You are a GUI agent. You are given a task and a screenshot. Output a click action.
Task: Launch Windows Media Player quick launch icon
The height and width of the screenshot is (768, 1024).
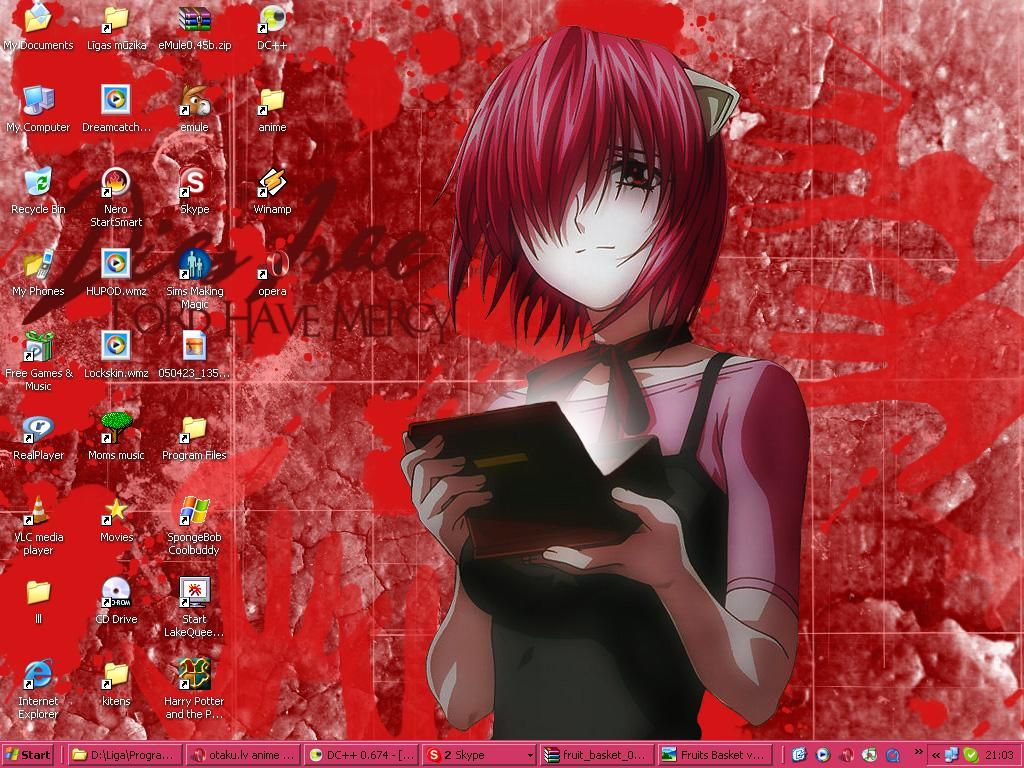point(823,755)
